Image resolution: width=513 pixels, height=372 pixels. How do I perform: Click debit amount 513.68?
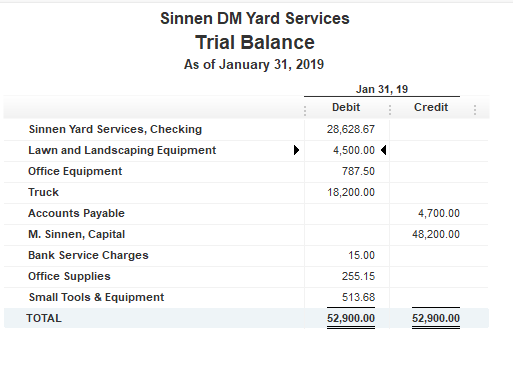[x=358, y=297]
